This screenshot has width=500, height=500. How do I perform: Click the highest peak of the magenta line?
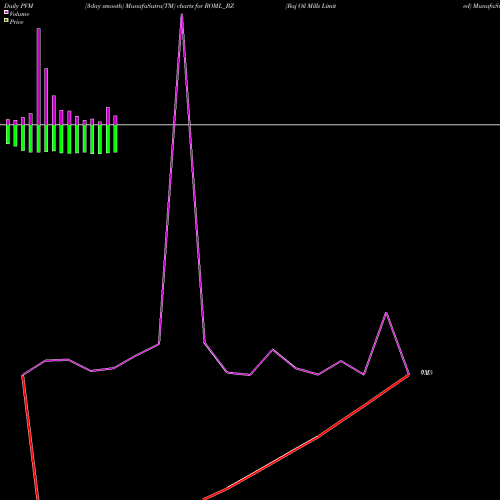point(182,15)
